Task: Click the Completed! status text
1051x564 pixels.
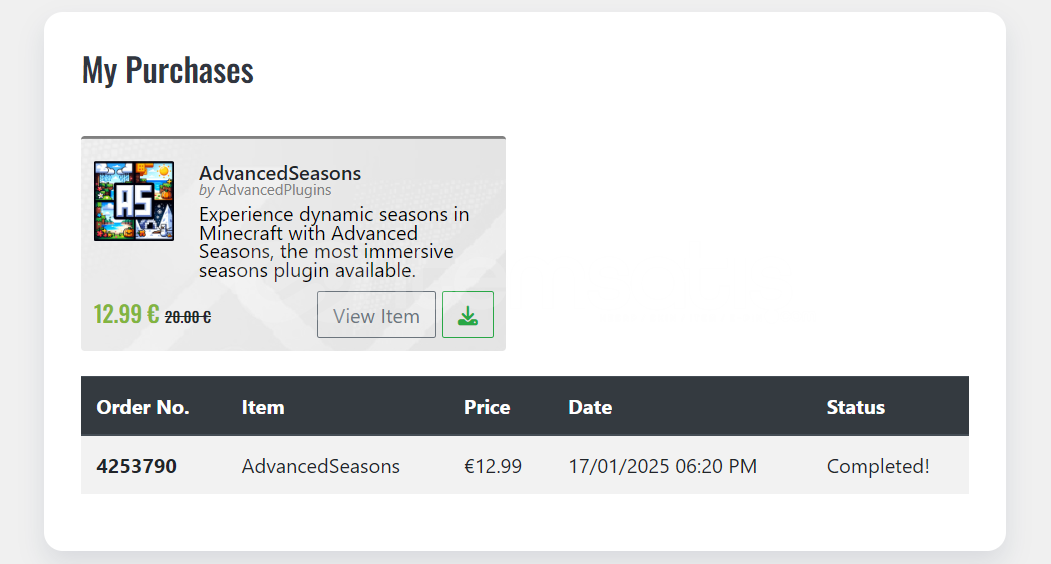Action: (878, 466)
